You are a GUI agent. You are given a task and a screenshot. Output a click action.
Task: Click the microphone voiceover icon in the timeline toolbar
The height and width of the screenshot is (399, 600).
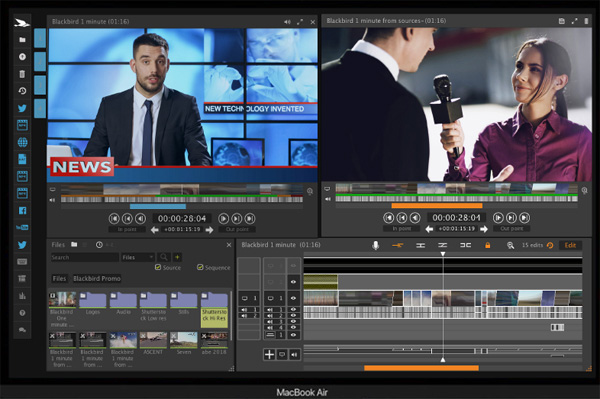[x=375, y=245]
